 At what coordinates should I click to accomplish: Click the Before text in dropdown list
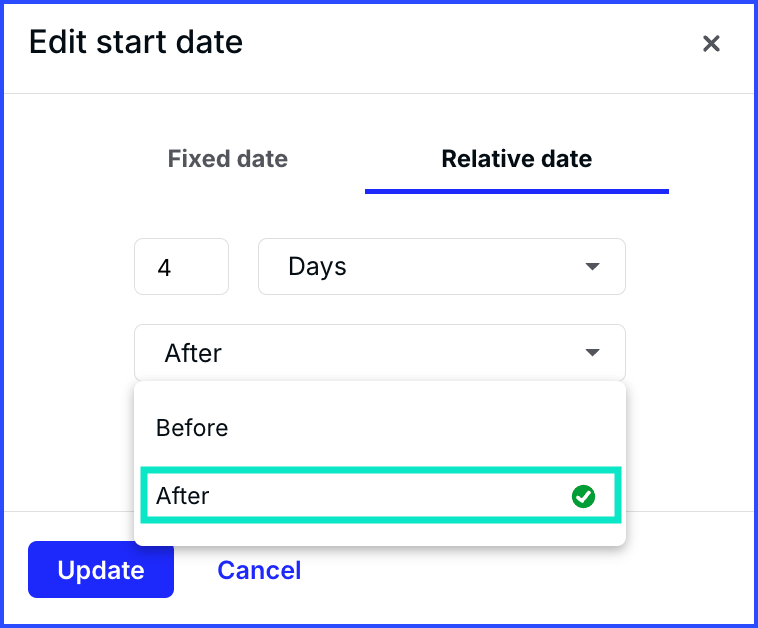pyautogui.click(x=192, y=428)
